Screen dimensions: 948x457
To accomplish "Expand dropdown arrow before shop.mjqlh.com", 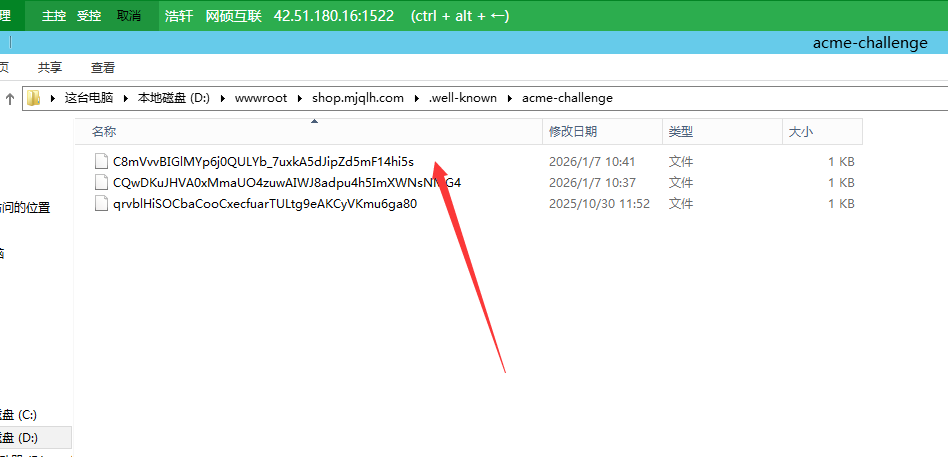I will click(300, 98).
